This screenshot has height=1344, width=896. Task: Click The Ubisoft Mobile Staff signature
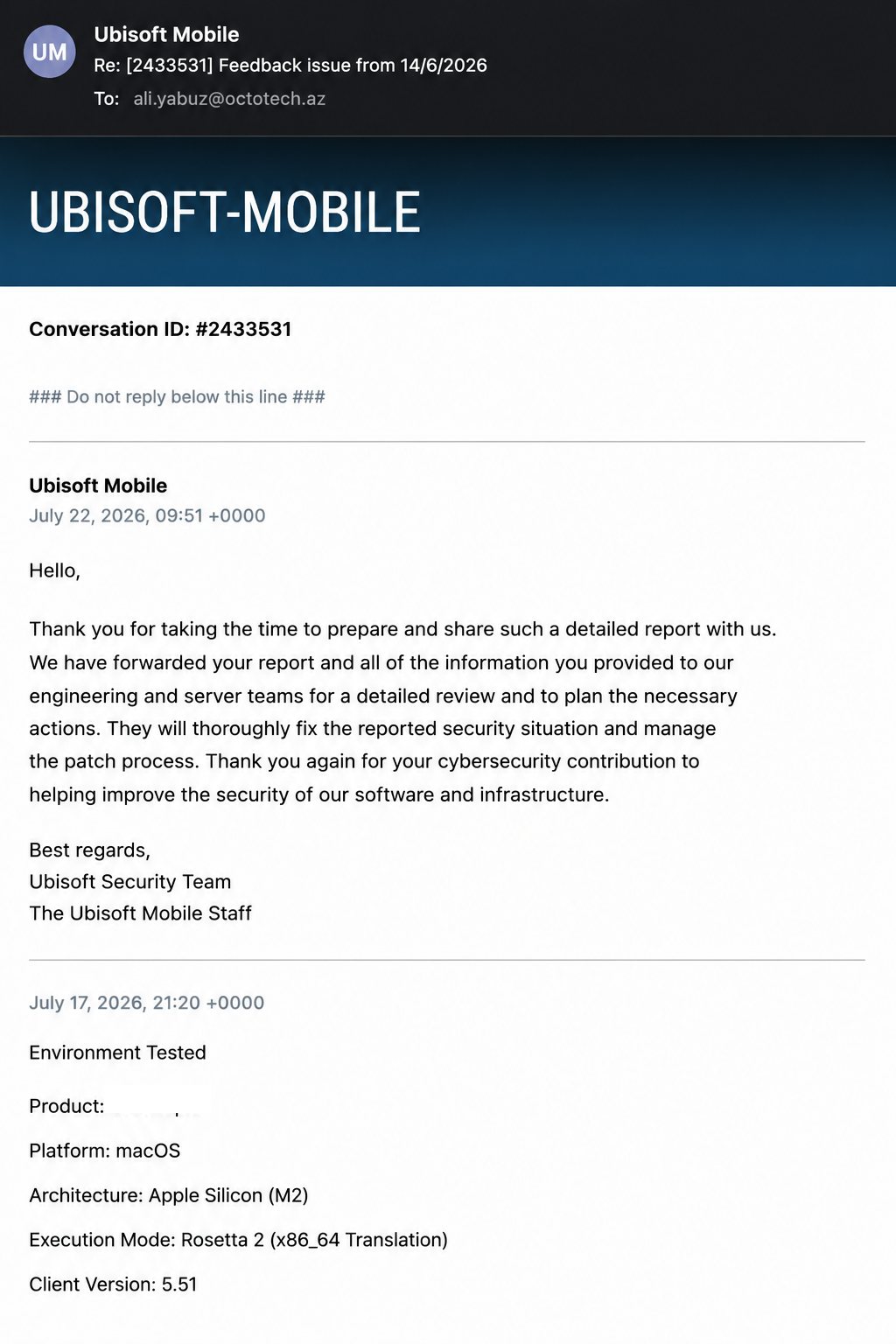(140, 913)
